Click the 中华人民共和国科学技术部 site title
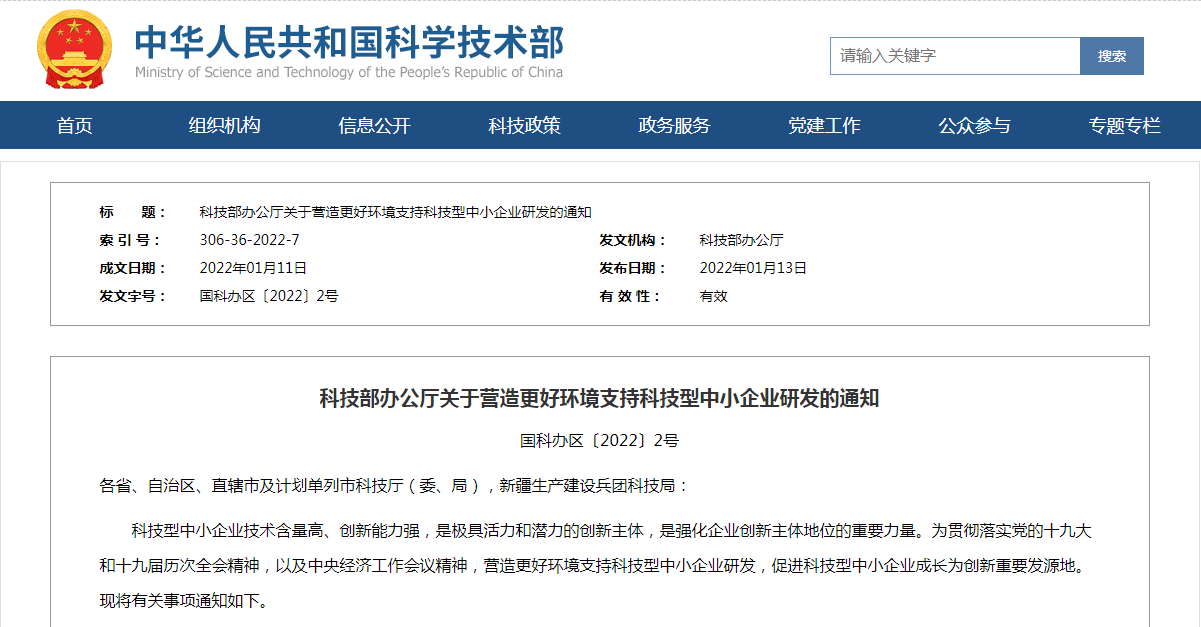Screen dimensions: 1201x627 (349, 41)
